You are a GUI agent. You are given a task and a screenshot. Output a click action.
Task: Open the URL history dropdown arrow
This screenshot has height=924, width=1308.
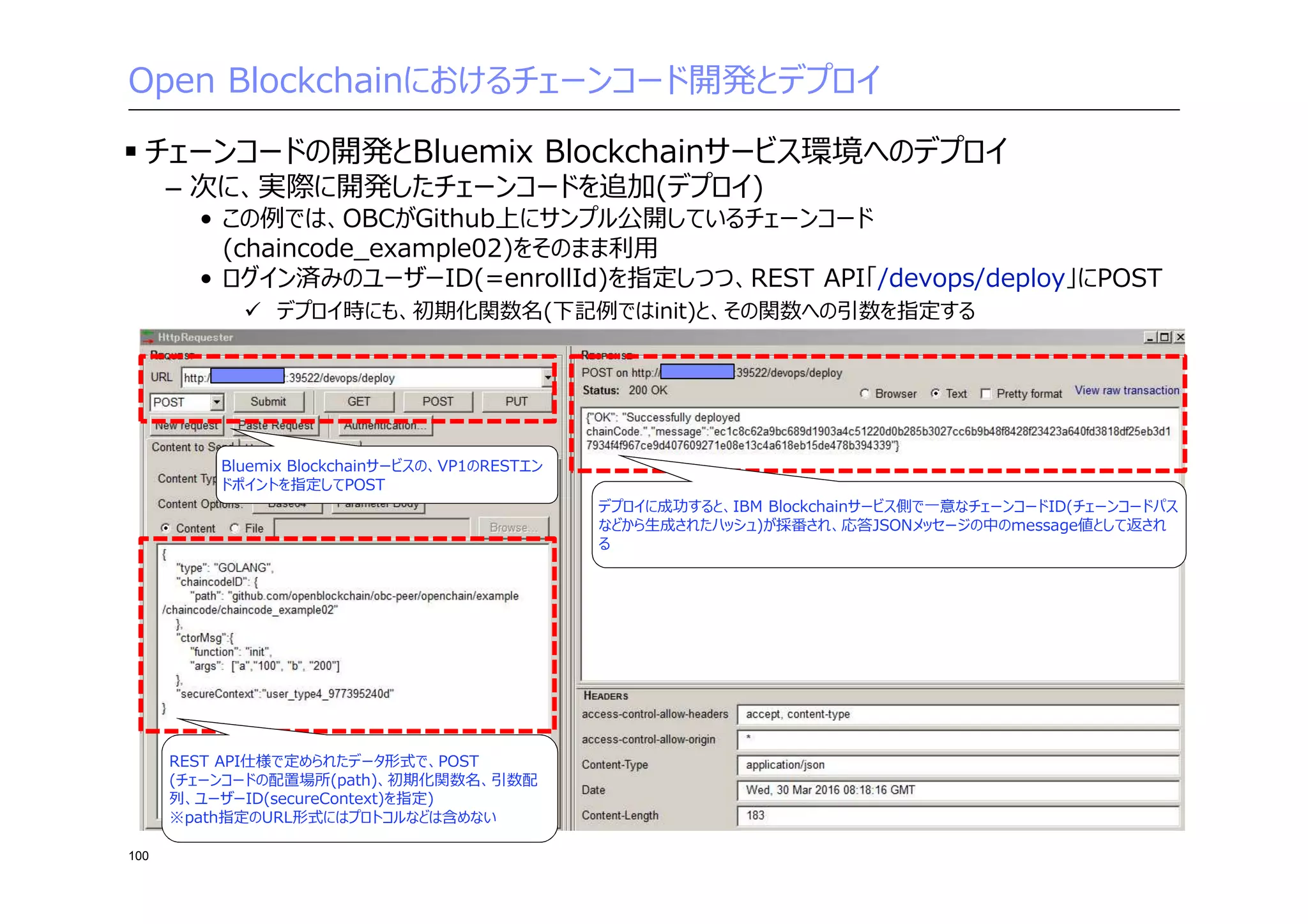tap(547, 377)
